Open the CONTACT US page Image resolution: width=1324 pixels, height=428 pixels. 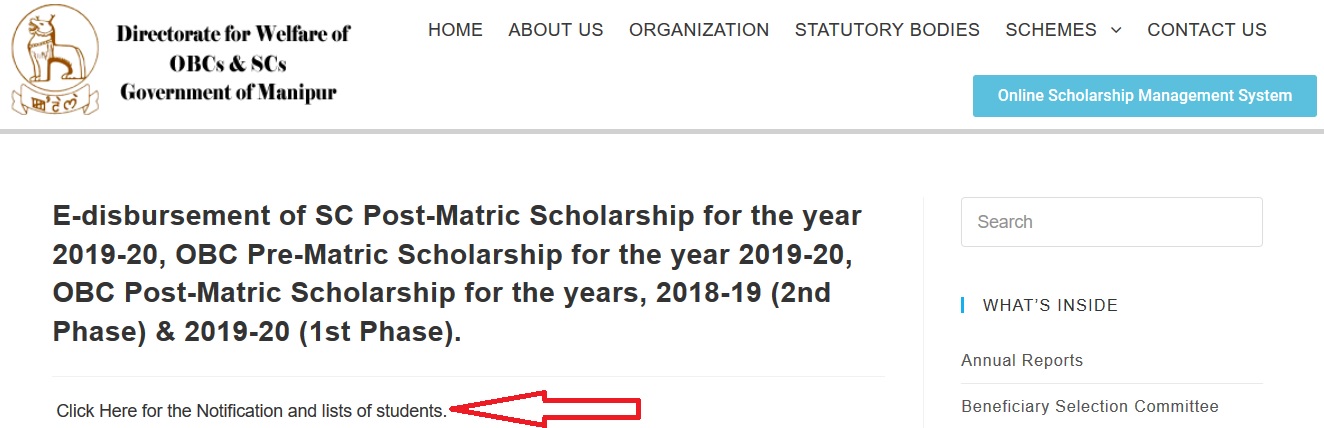coord(1207,30)
